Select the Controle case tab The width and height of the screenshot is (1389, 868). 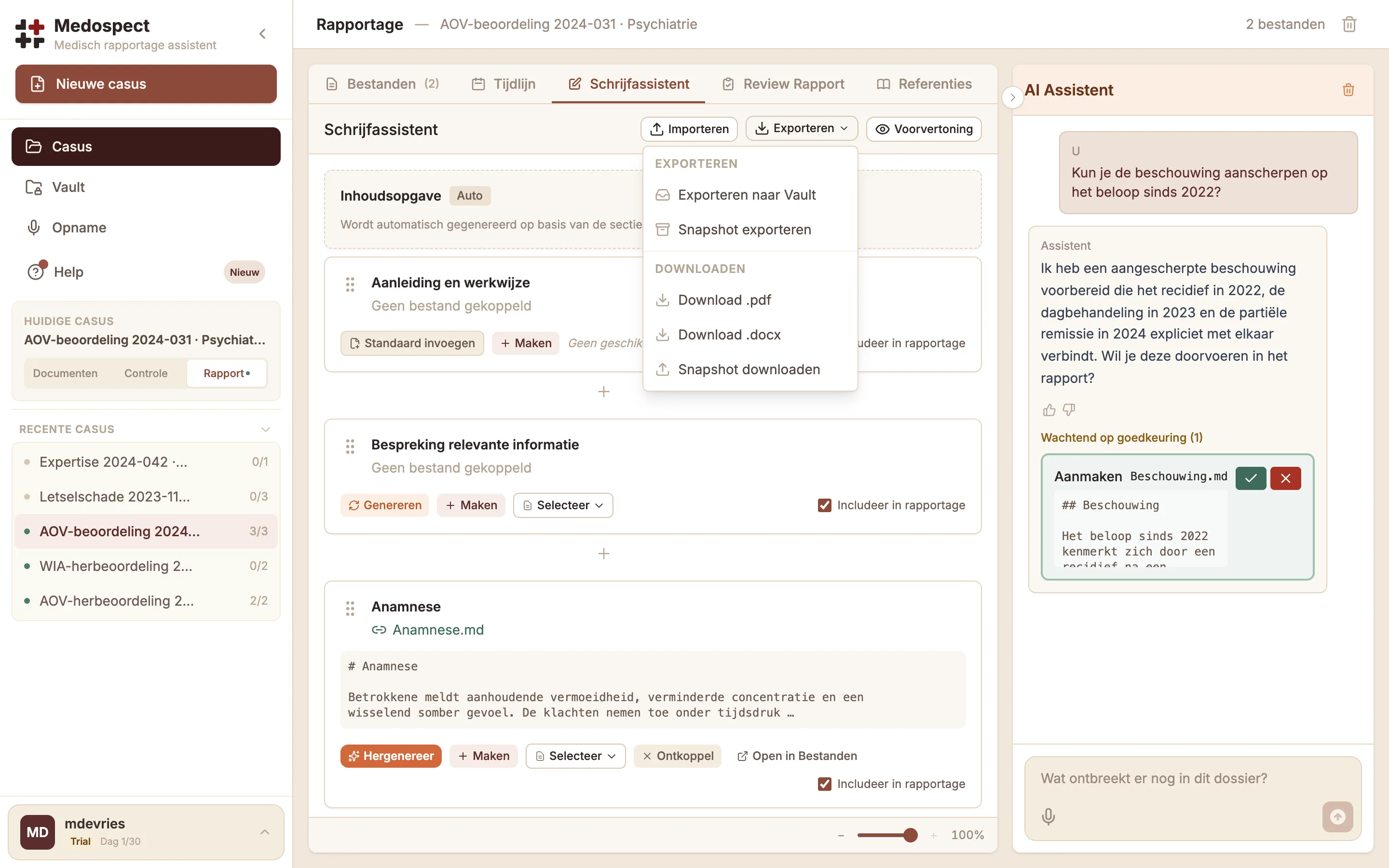146,373
